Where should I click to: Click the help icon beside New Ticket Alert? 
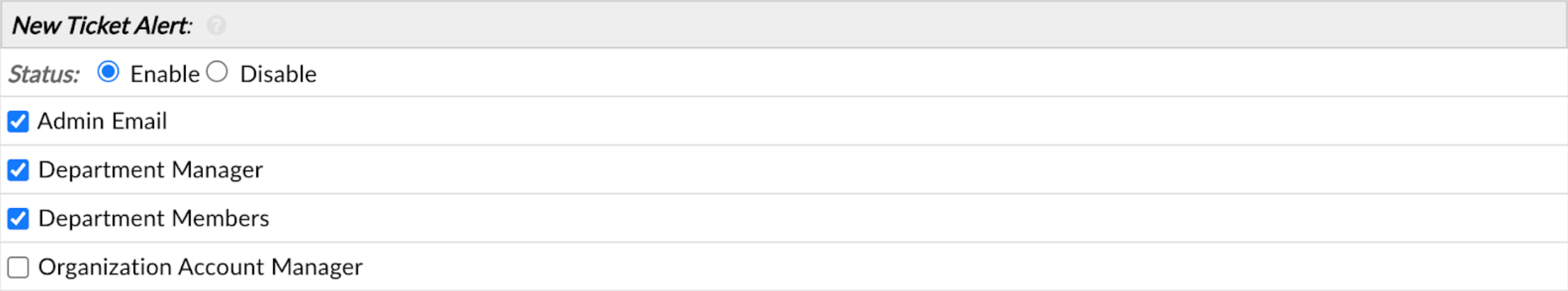tap(217, 26)
